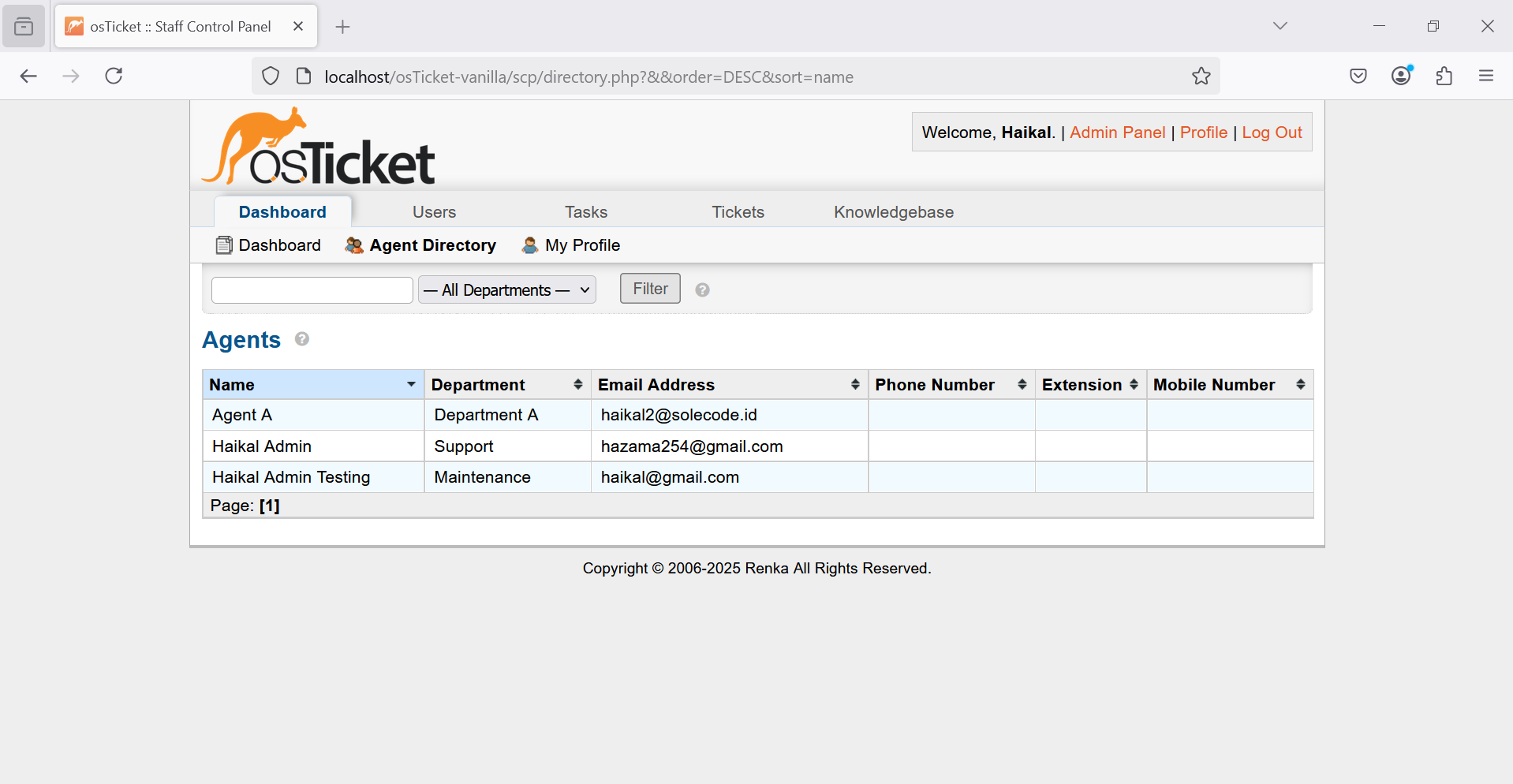1513x784 pixels.
Task: Go to My Profile submenu item
Action: pos(581,245)
